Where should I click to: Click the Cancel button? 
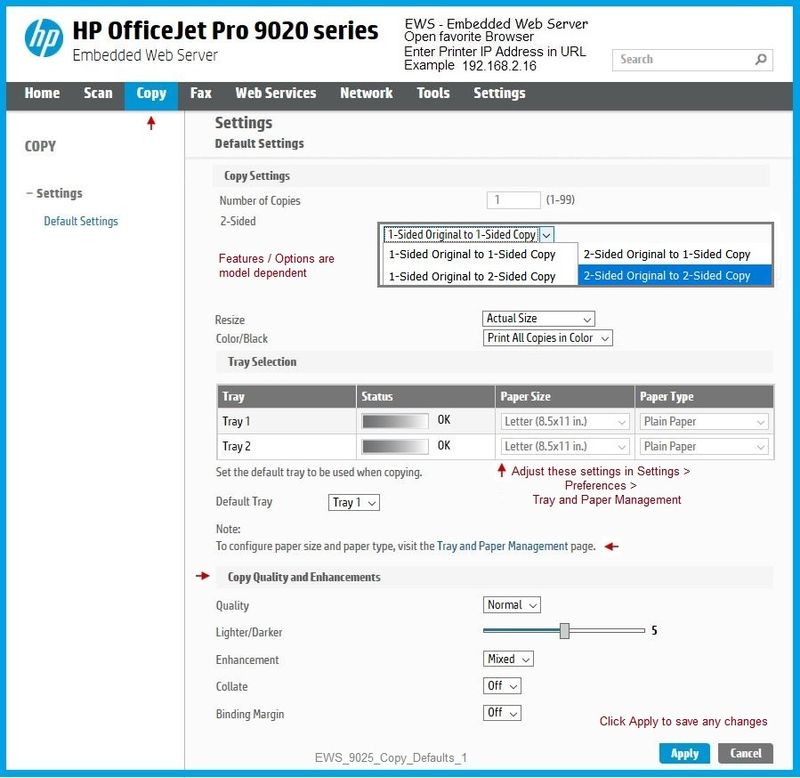tap(745, 754)
